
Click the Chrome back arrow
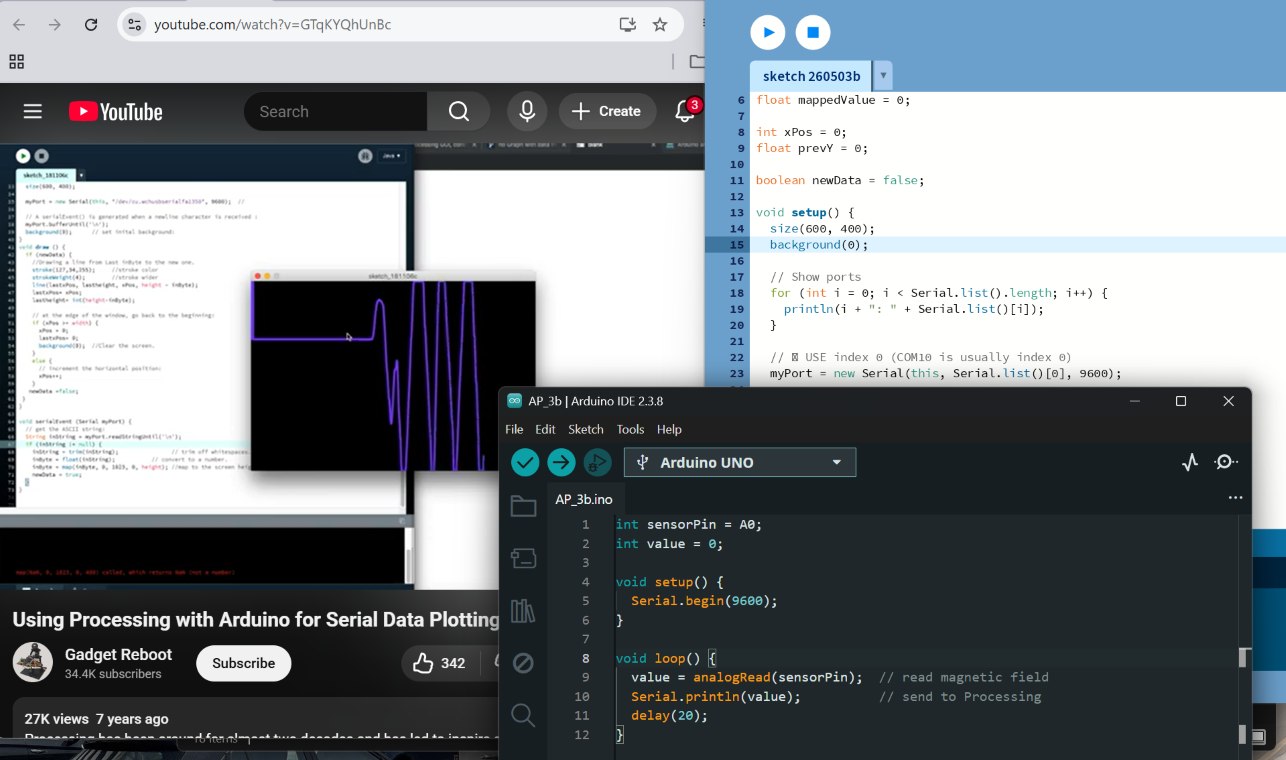[x=19, y=25]
